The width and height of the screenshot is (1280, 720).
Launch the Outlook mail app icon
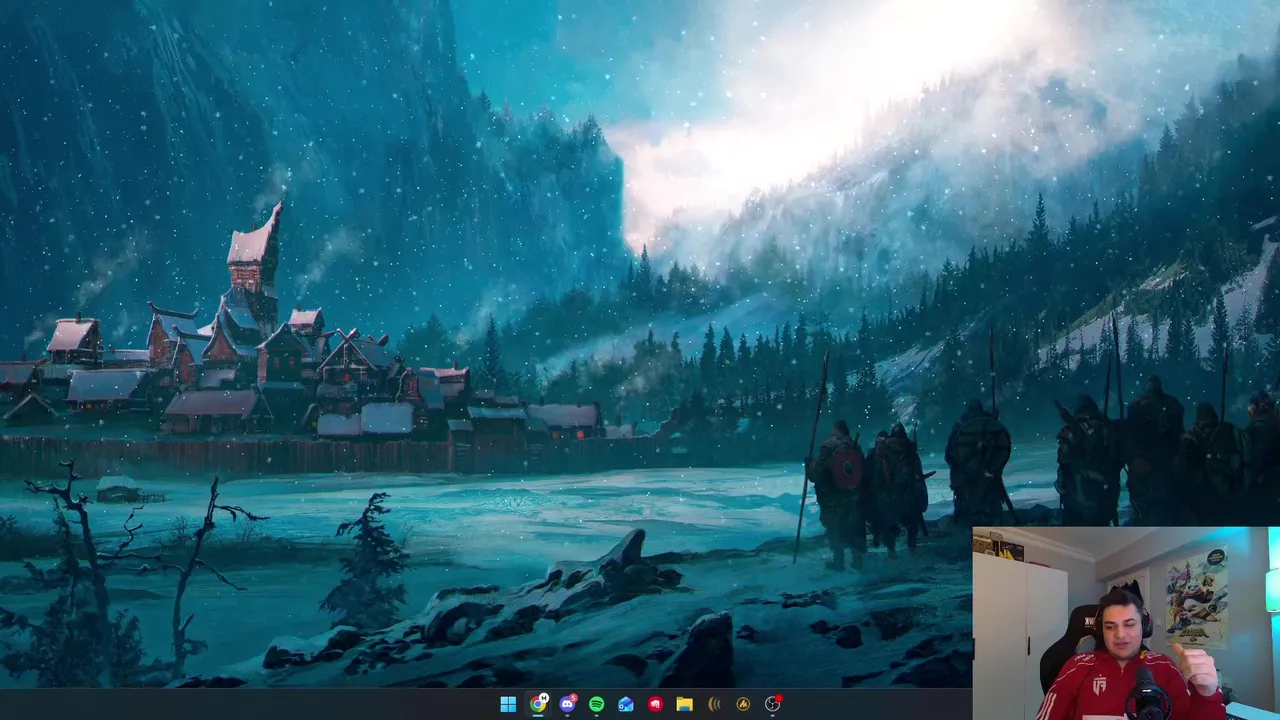[626, 704]
